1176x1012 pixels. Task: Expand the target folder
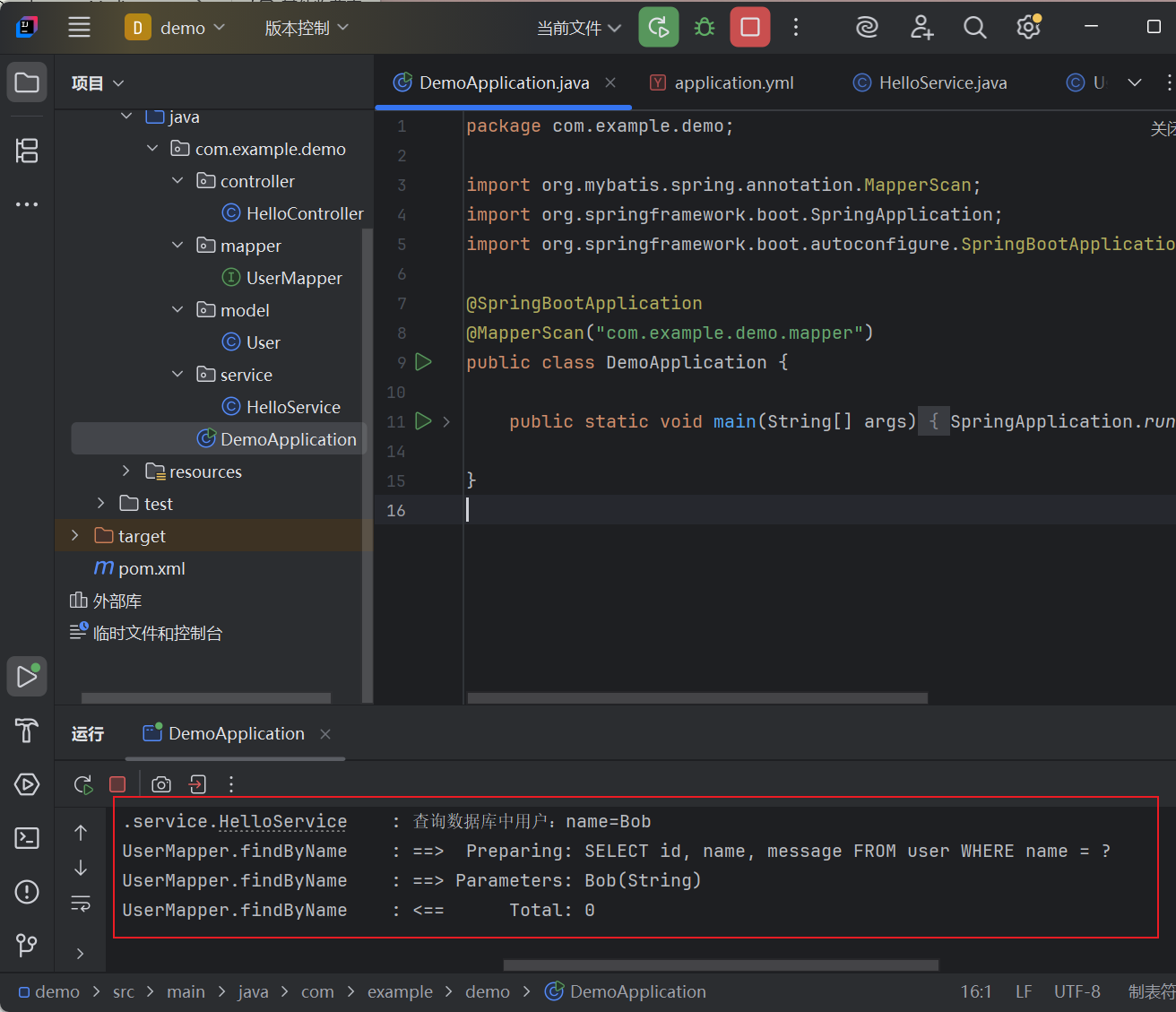point(75,535)
